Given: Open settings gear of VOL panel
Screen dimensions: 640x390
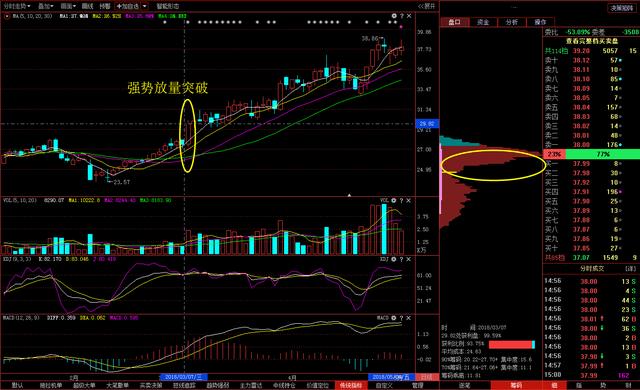Looking at the screenshot, I should (394, 200).
